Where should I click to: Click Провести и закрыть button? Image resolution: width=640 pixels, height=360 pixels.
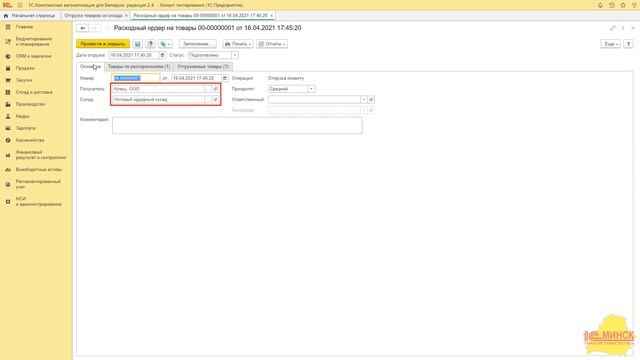click(103, 44)
